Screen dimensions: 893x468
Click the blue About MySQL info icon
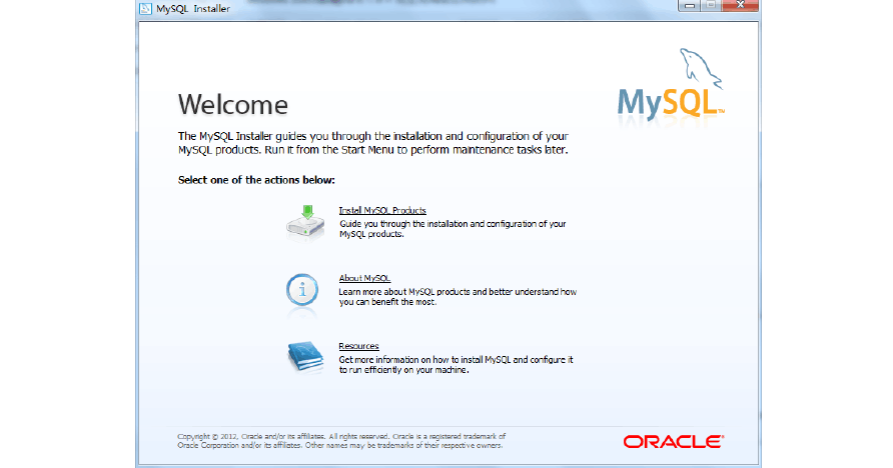(x=302, y=290)
